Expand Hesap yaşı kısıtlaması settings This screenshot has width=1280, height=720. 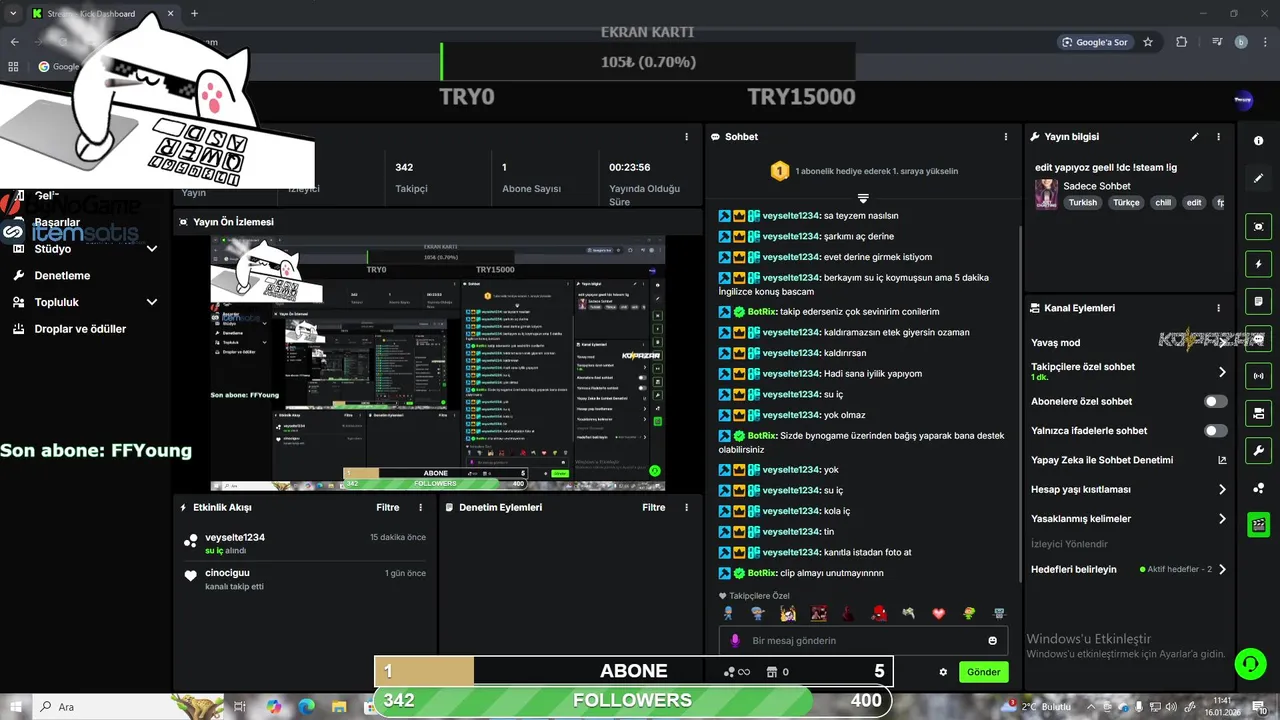pyautogui.click(x=1222, y=490)
